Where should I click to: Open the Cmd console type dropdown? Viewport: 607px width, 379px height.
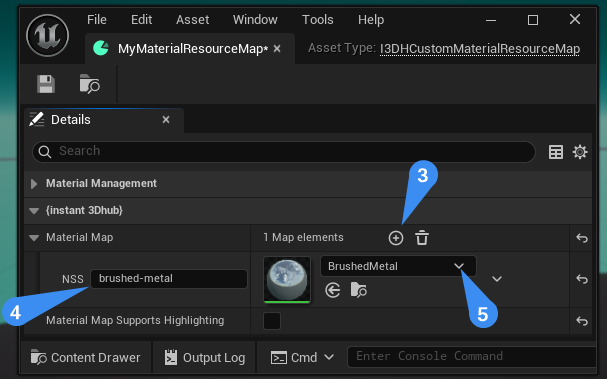[329, 357]
